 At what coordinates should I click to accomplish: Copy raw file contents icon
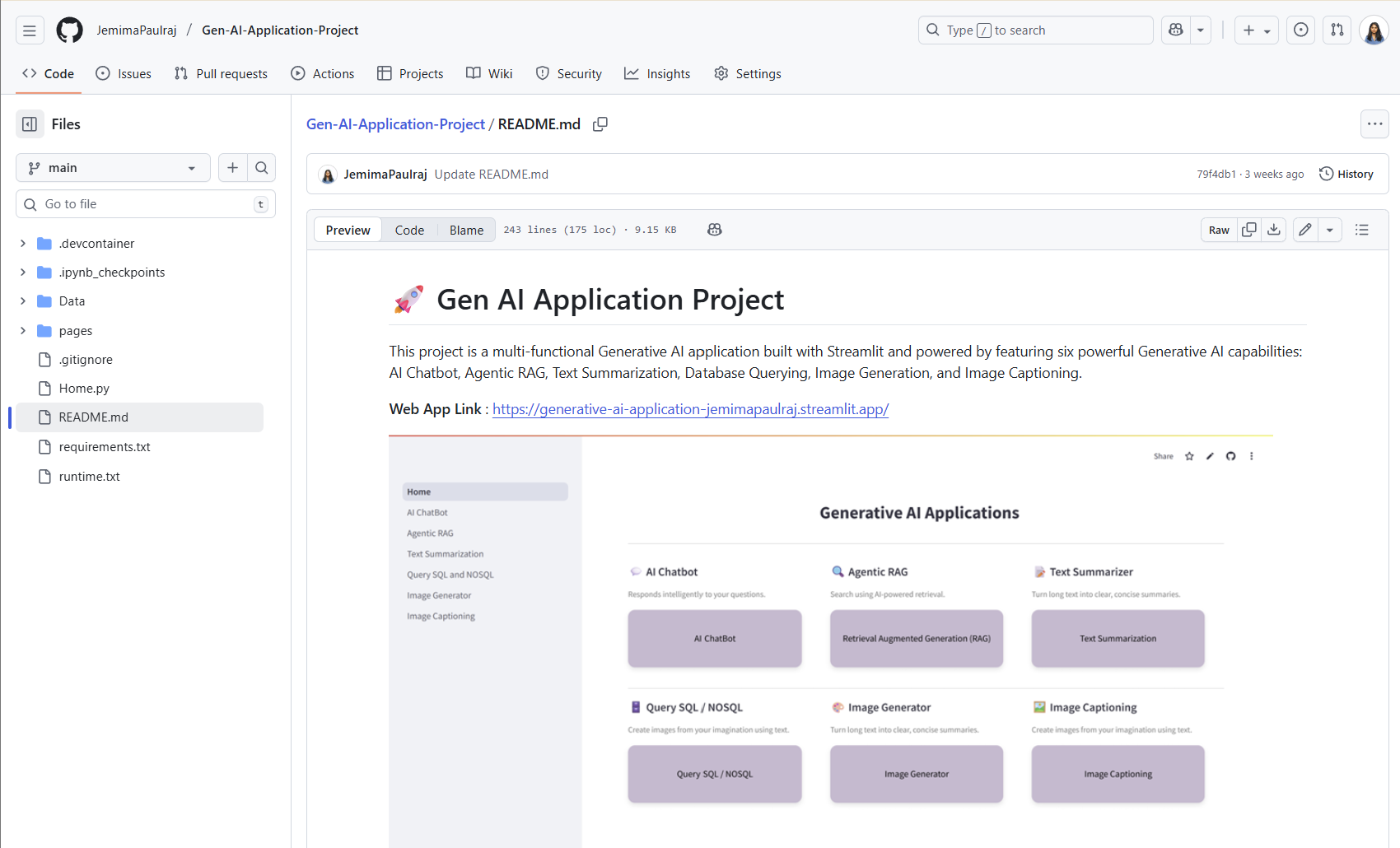[1248, 230]
